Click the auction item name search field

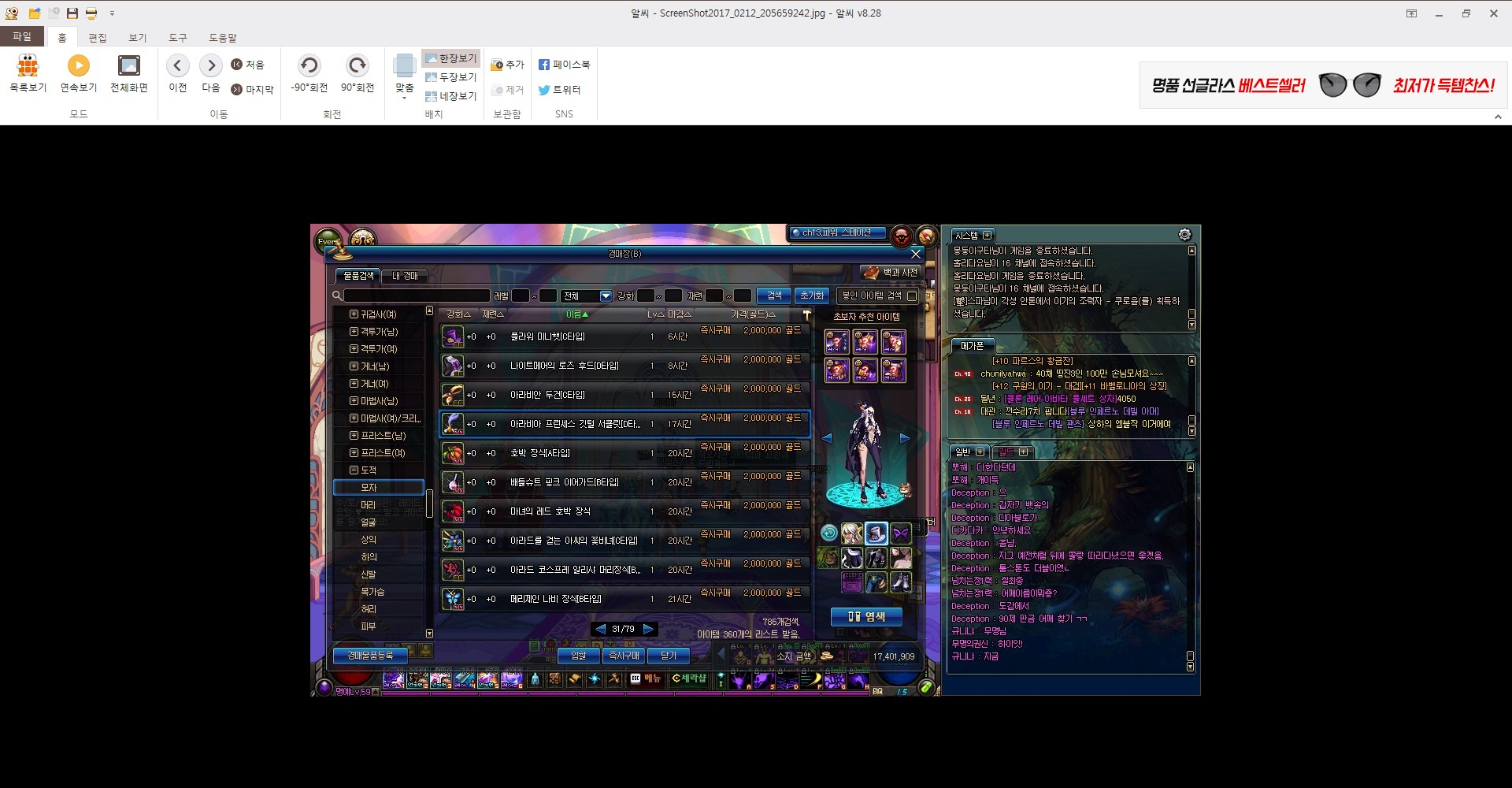(x=417, y=295)
